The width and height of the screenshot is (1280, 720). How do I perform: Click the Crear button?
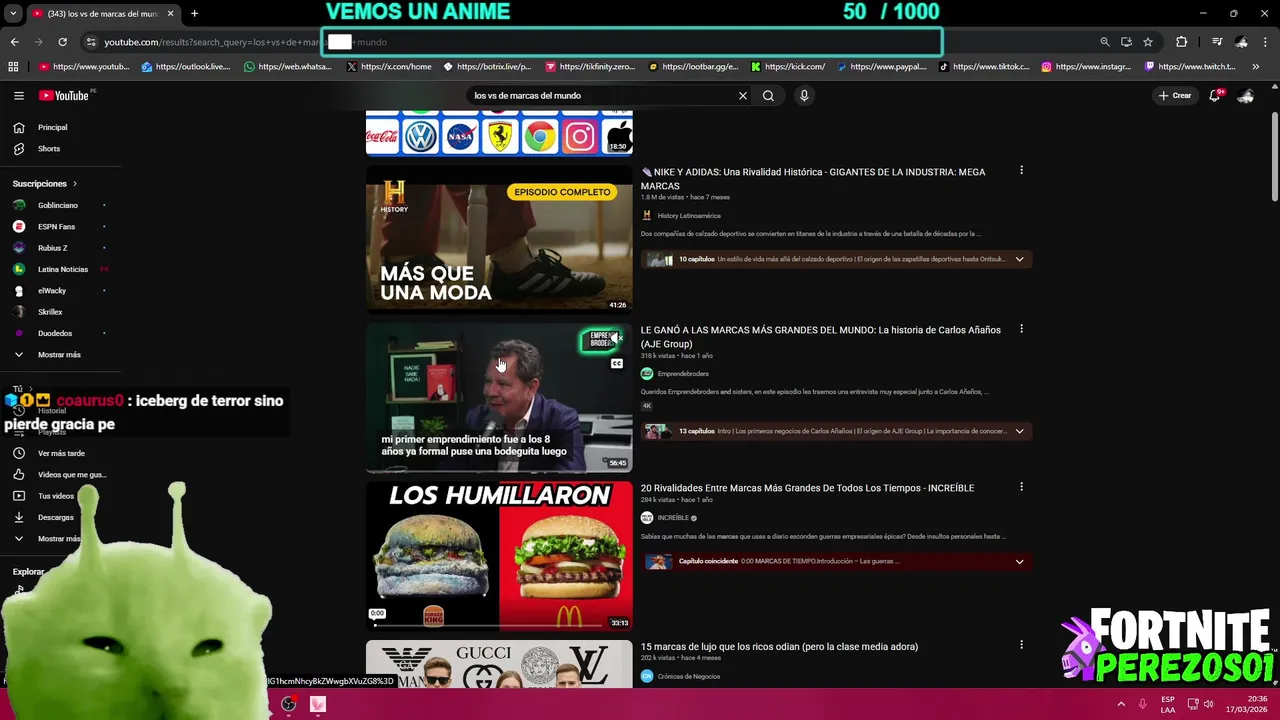point(1175,96)
